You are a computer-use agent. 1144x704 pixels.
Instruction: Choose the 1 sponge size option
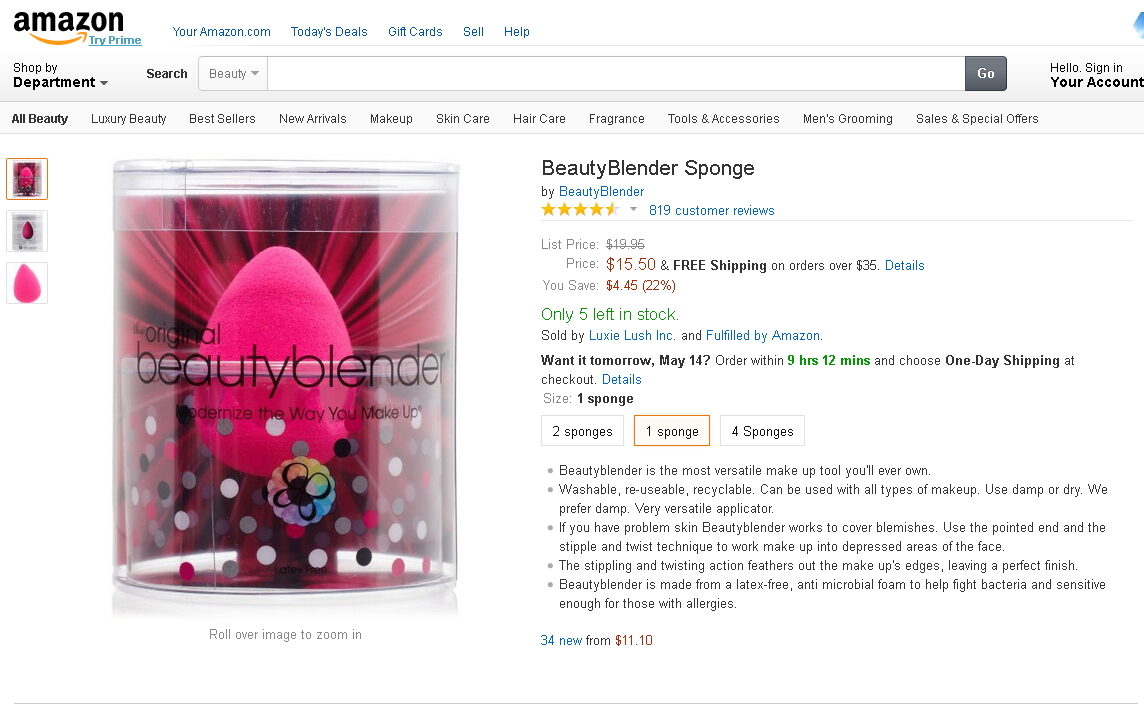672,431
